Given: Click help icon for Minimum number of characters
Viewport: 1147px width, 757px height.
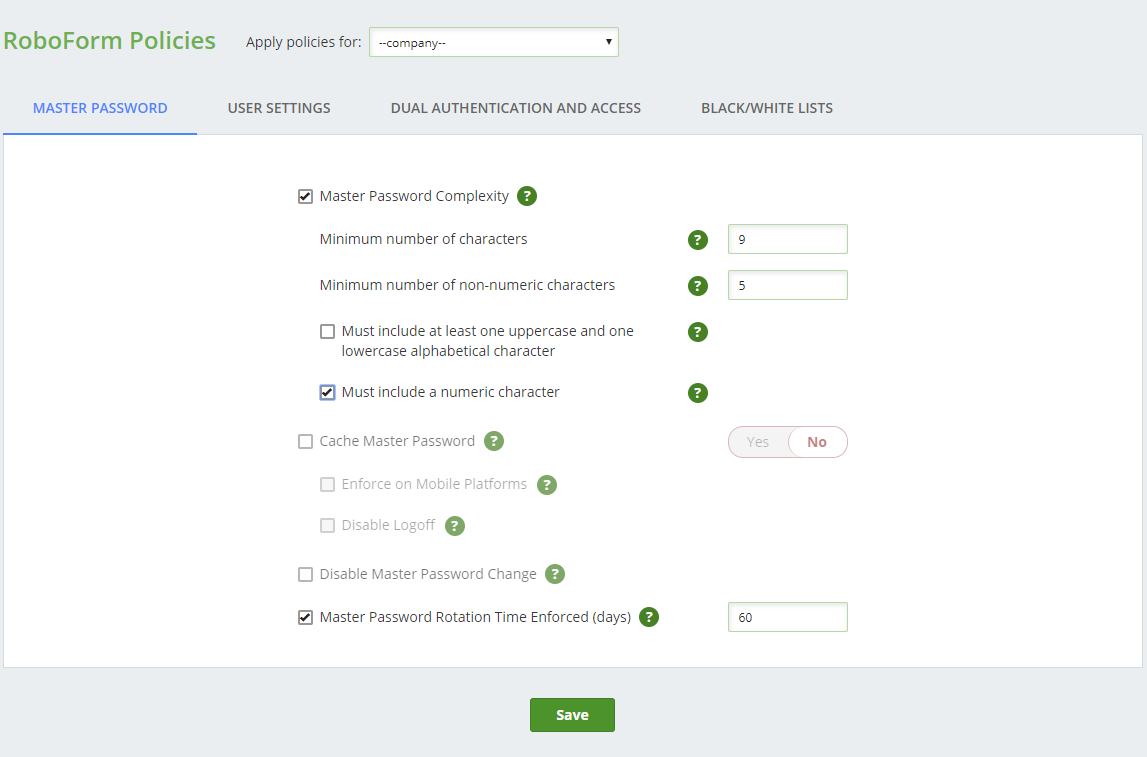Looking at the screenshot, I should pos(698,240).
